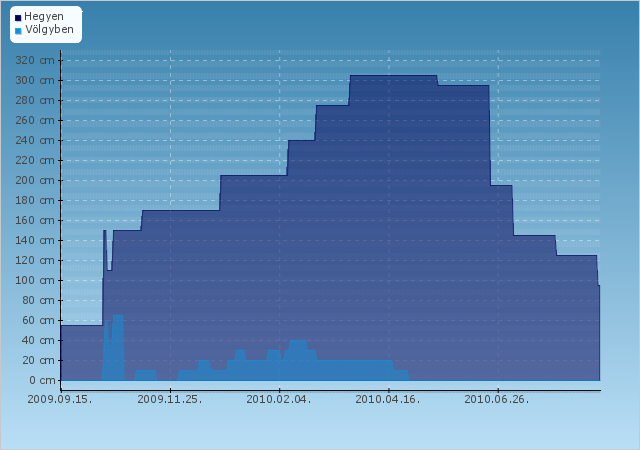This screenshot has height=450, width=640.
Task: Click the light blue Völgyben legend swatch
Action: (x=18, y=31)
